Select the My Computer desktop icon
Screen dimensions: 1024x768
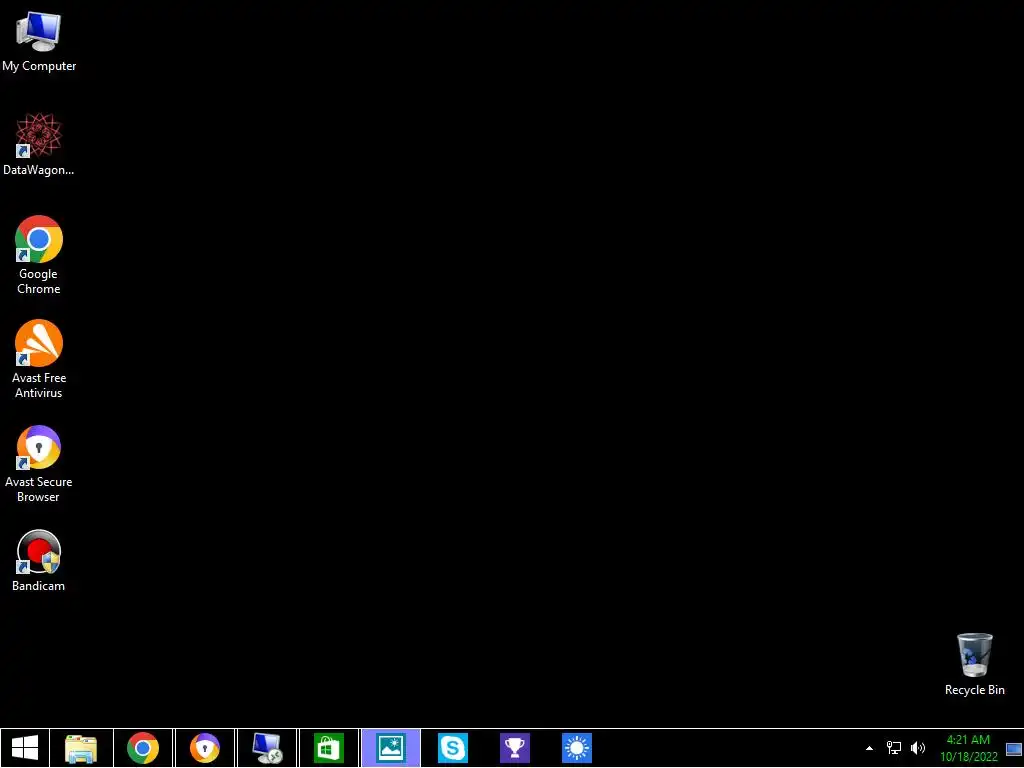(x=39, y=41)
